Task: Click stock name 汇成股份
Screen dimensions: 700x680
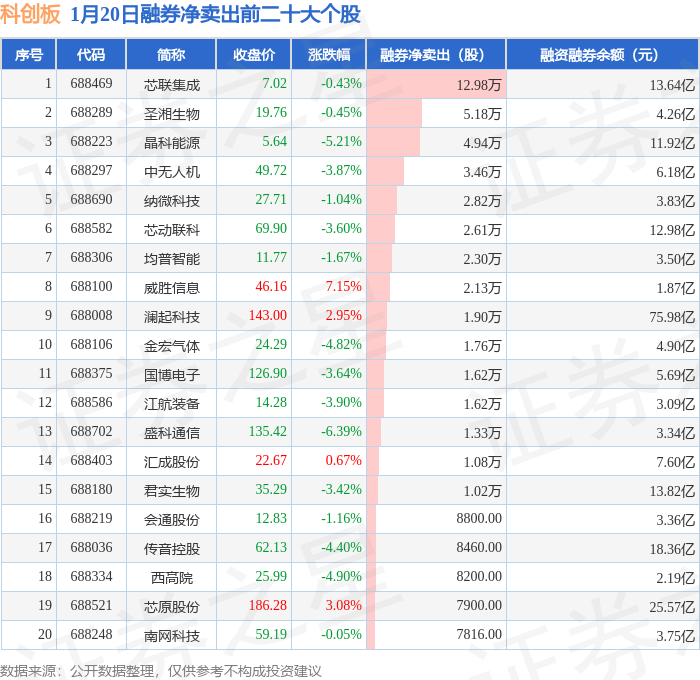Action: [171, 462]
